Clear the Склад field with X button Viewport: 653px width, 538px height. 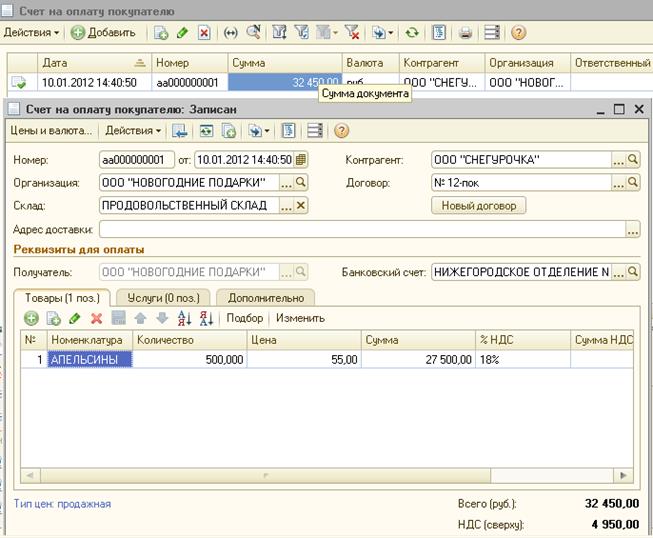[300, 205]
